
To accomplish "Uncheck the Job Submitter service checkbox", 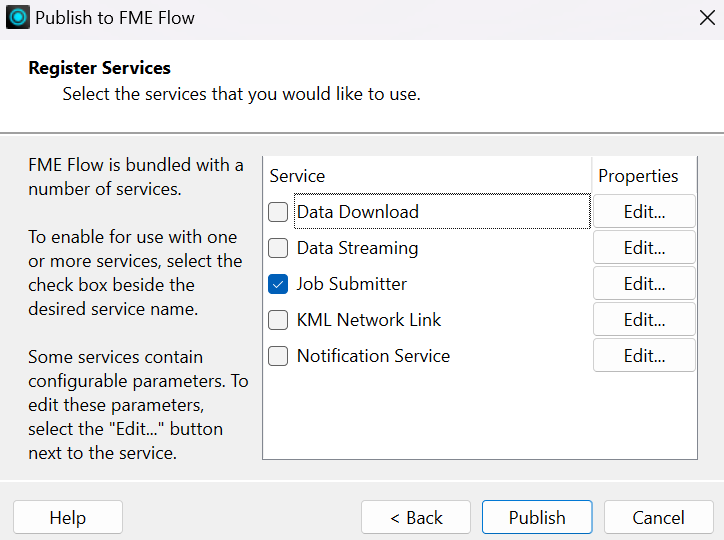I will [x=278, y=284].
